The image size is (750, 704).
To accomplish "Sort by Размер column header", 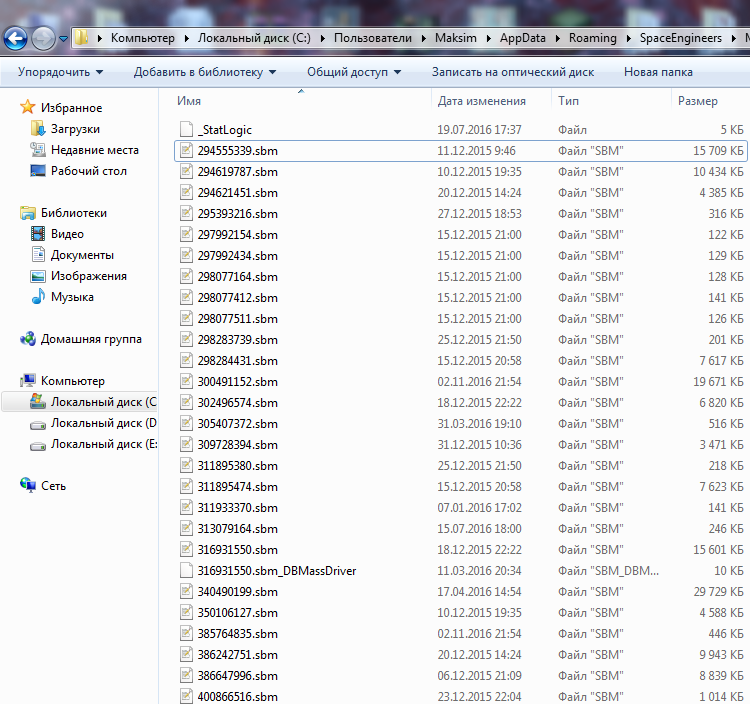I will pos(711,101).
